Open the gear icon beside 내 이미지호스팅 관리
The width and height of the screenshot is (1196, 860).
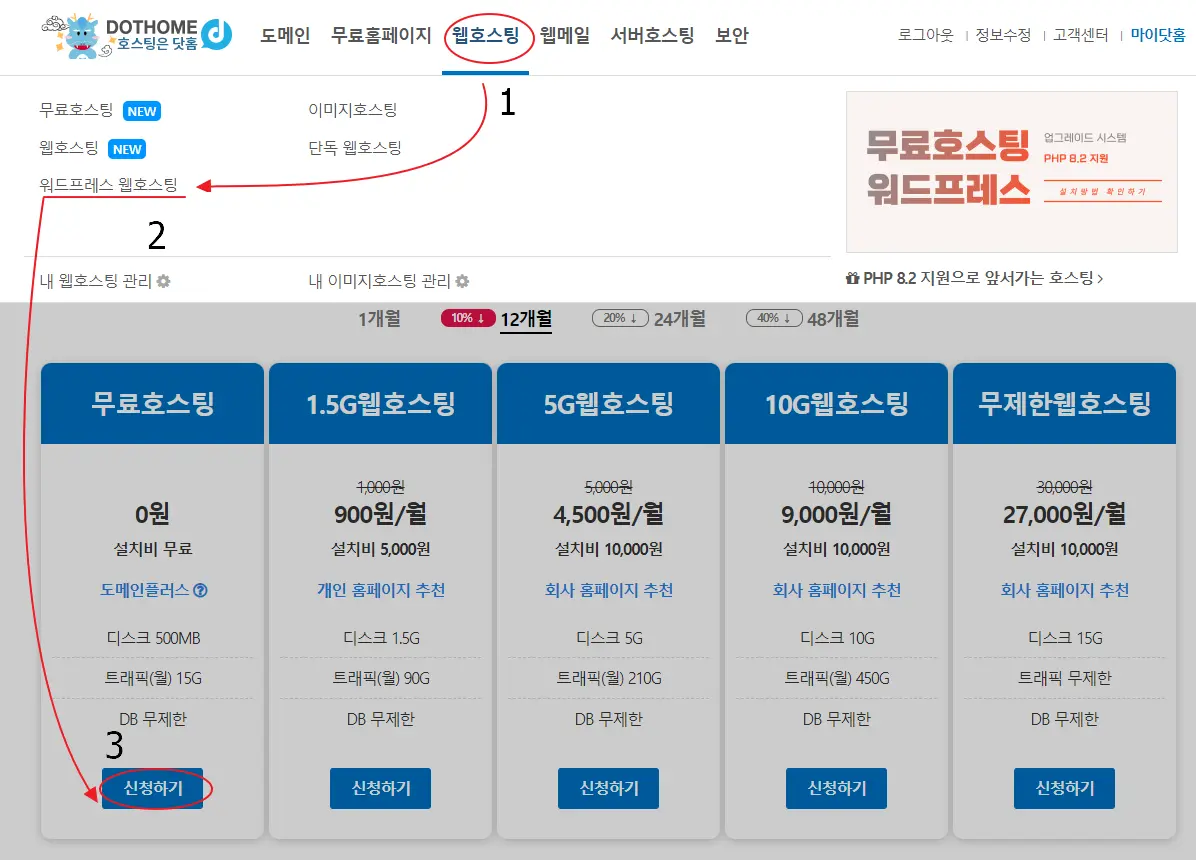point(462,282)
